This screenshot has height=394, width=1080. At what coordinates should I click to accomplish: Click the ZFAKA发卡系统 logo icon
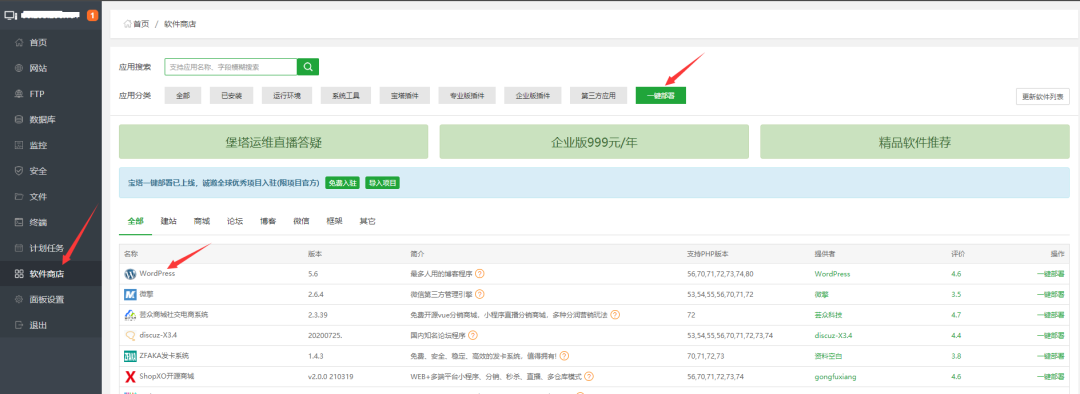tap(129, 356)
